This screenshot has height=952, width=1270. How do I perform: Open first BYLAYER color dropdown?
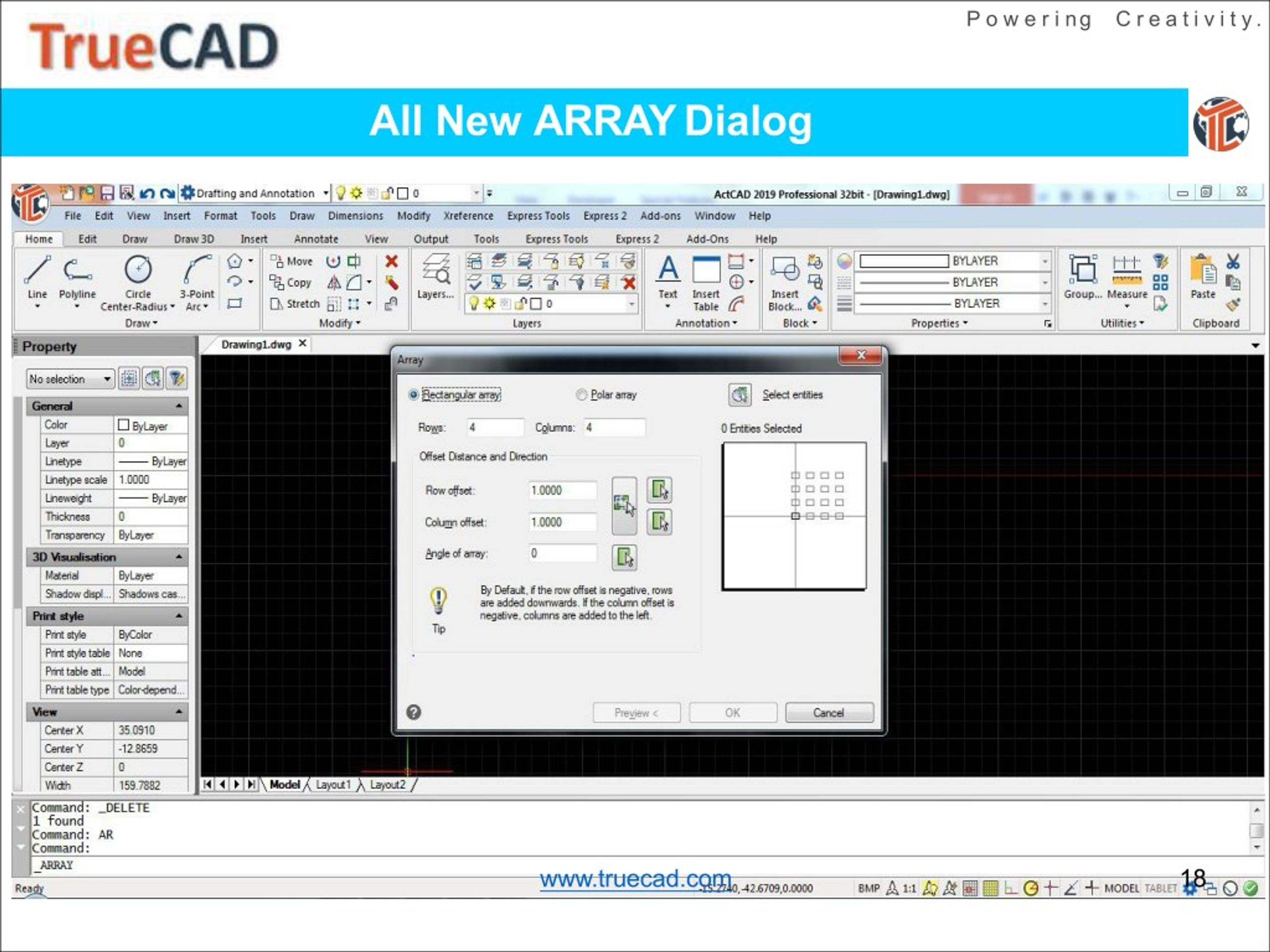[1045, 261]
